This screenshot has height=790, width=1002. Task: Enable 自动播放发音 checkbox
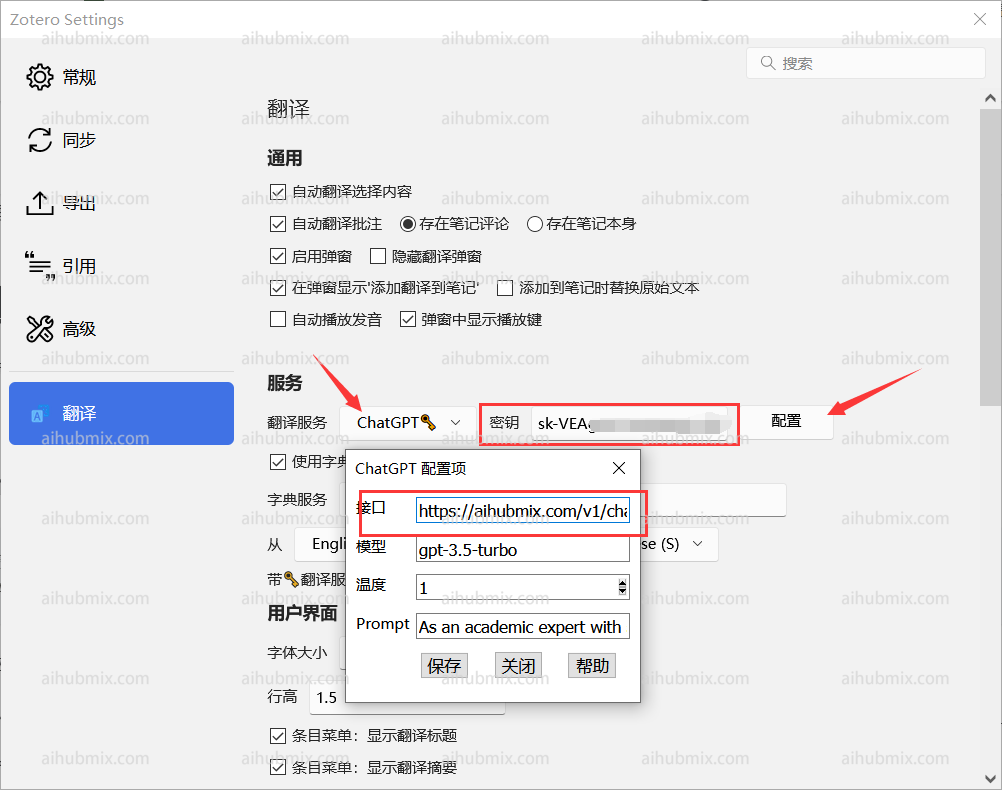(x=278, y=319)
